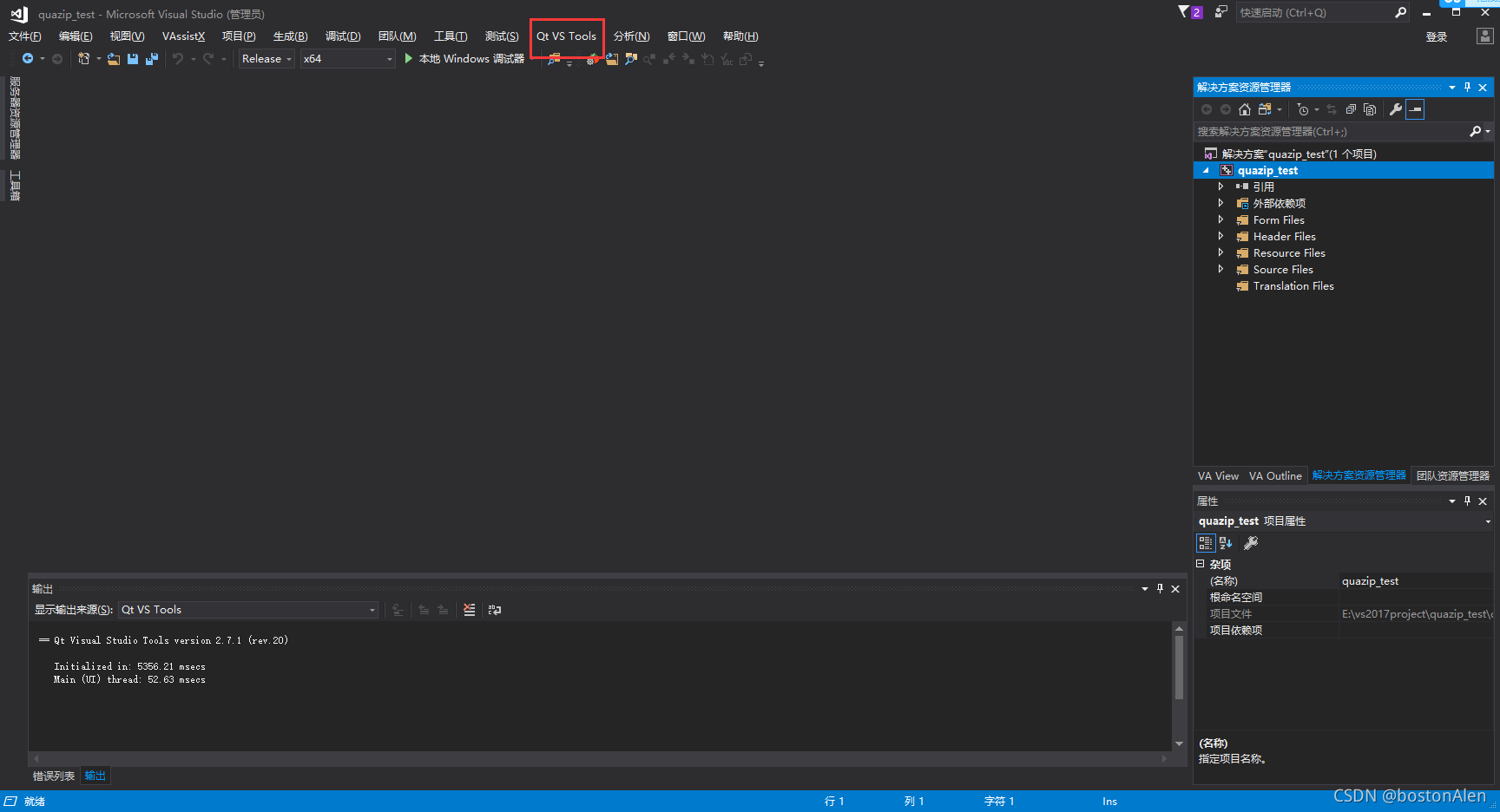Toggle word wrap in output panel
1500x812 pixels.
[x=495, y=610]
